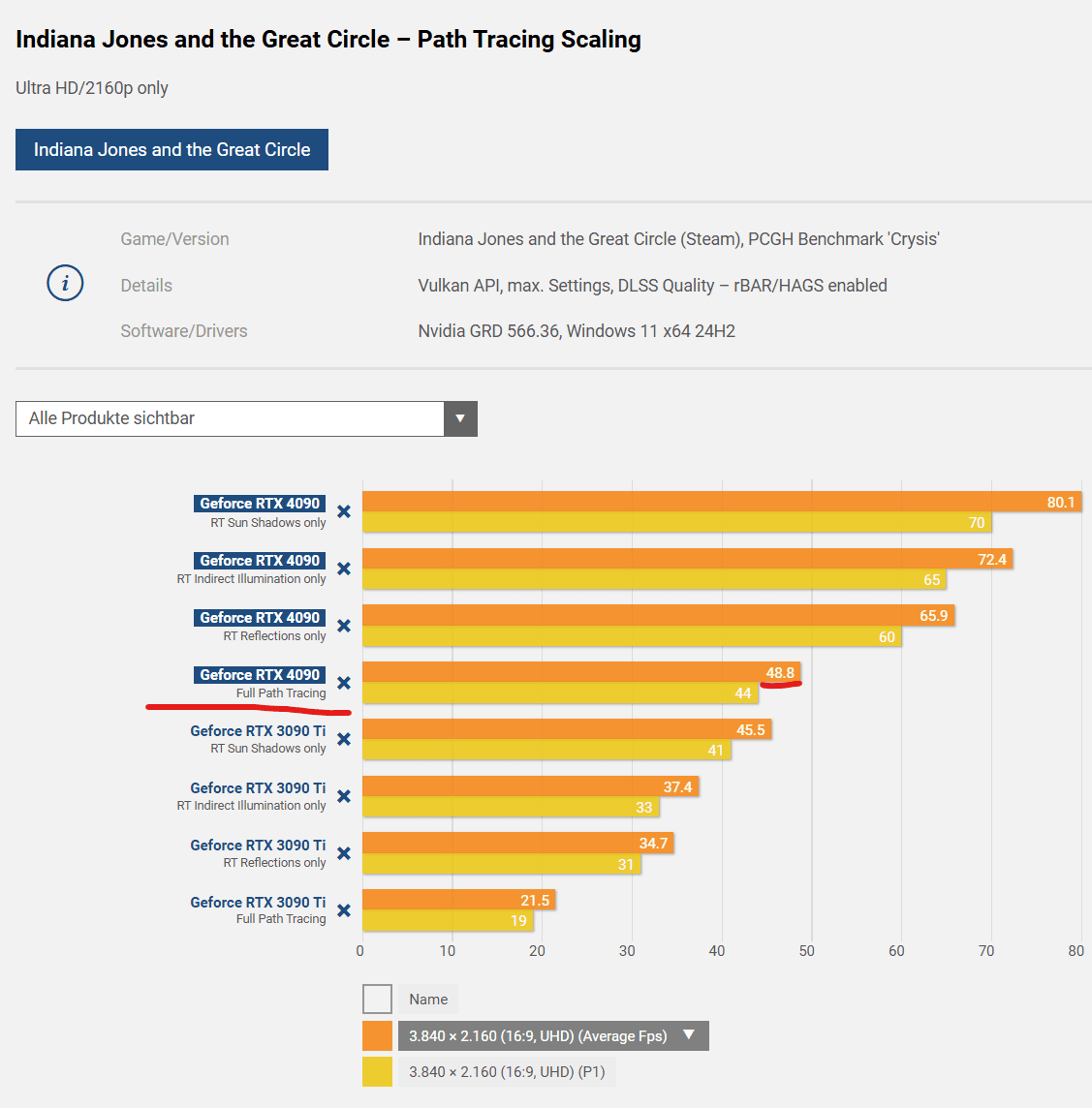Image resolution: width=1092 pixels, height=1108 pixels.
Task: Open the Average Fps resolution dropdown
Action: (553, 1036)
